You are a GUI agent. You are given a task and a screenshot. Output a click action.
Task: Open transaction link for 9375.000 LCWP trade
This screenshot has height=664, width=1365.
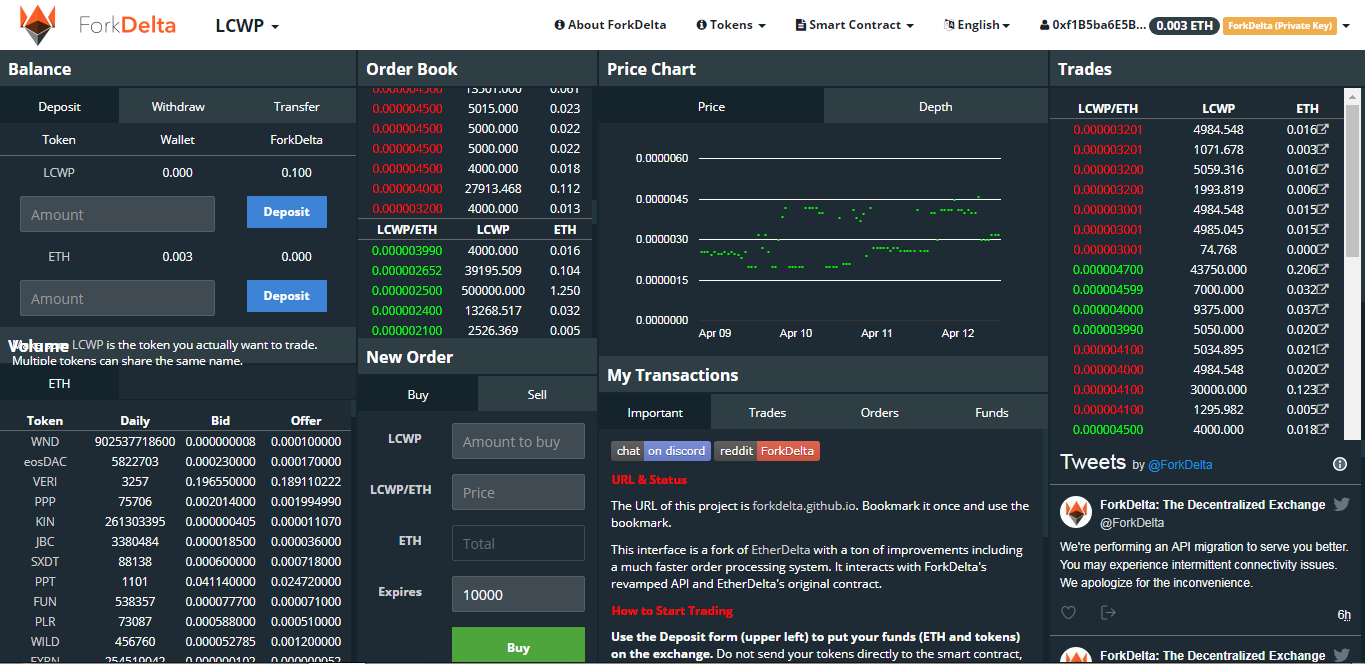tap(1323, 310)
